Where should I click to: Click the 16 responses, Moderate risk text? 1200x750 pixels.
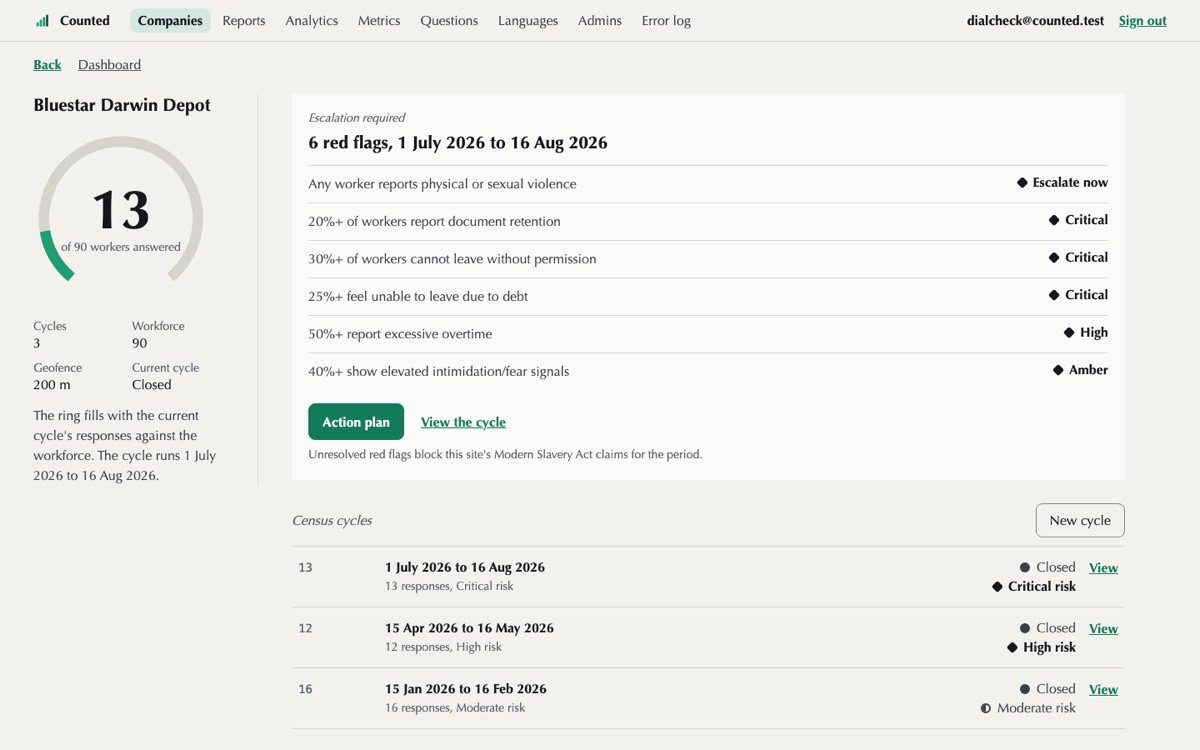pyautogui.click(x=455, y=708)
